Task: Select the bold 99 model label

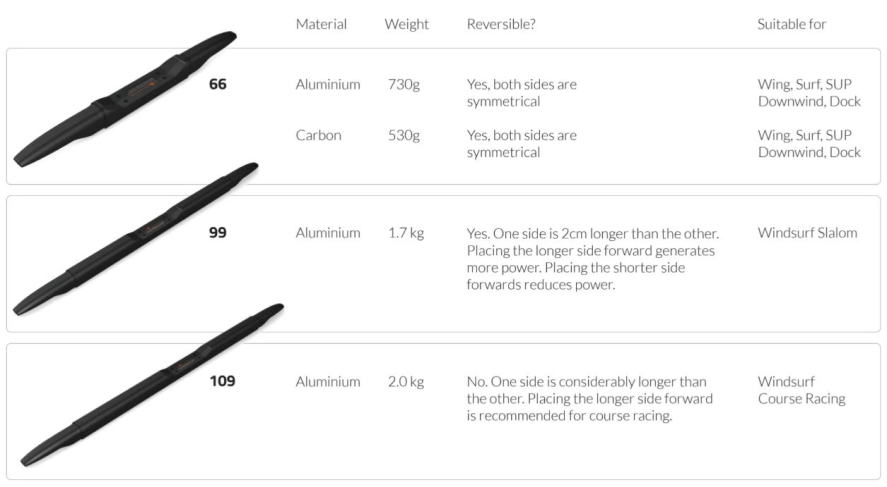Action: (218, 233)
